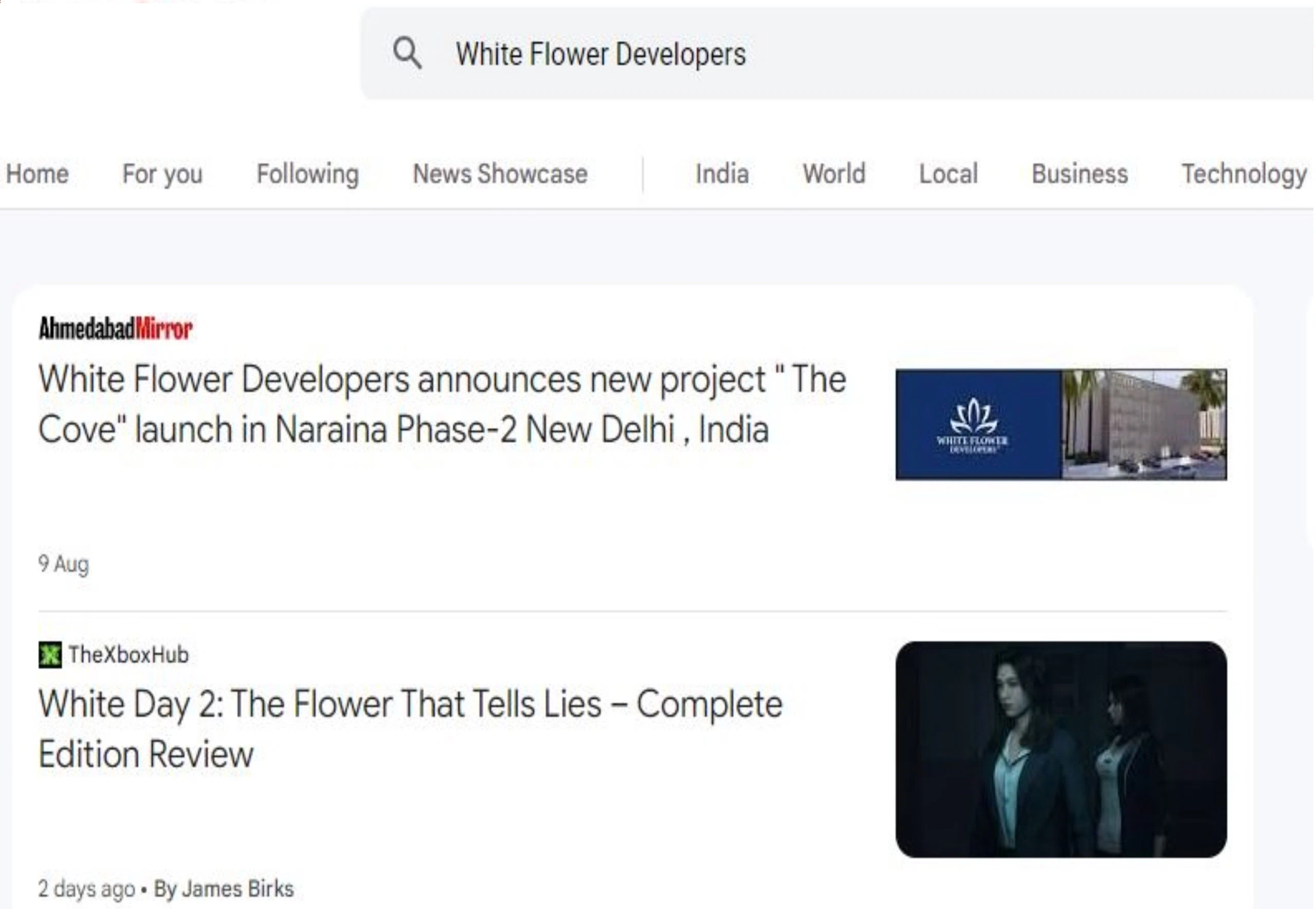Viewport: 1316px width, 909px height.
Task: Go to Technology news section
Action: tap(1245, 174)
